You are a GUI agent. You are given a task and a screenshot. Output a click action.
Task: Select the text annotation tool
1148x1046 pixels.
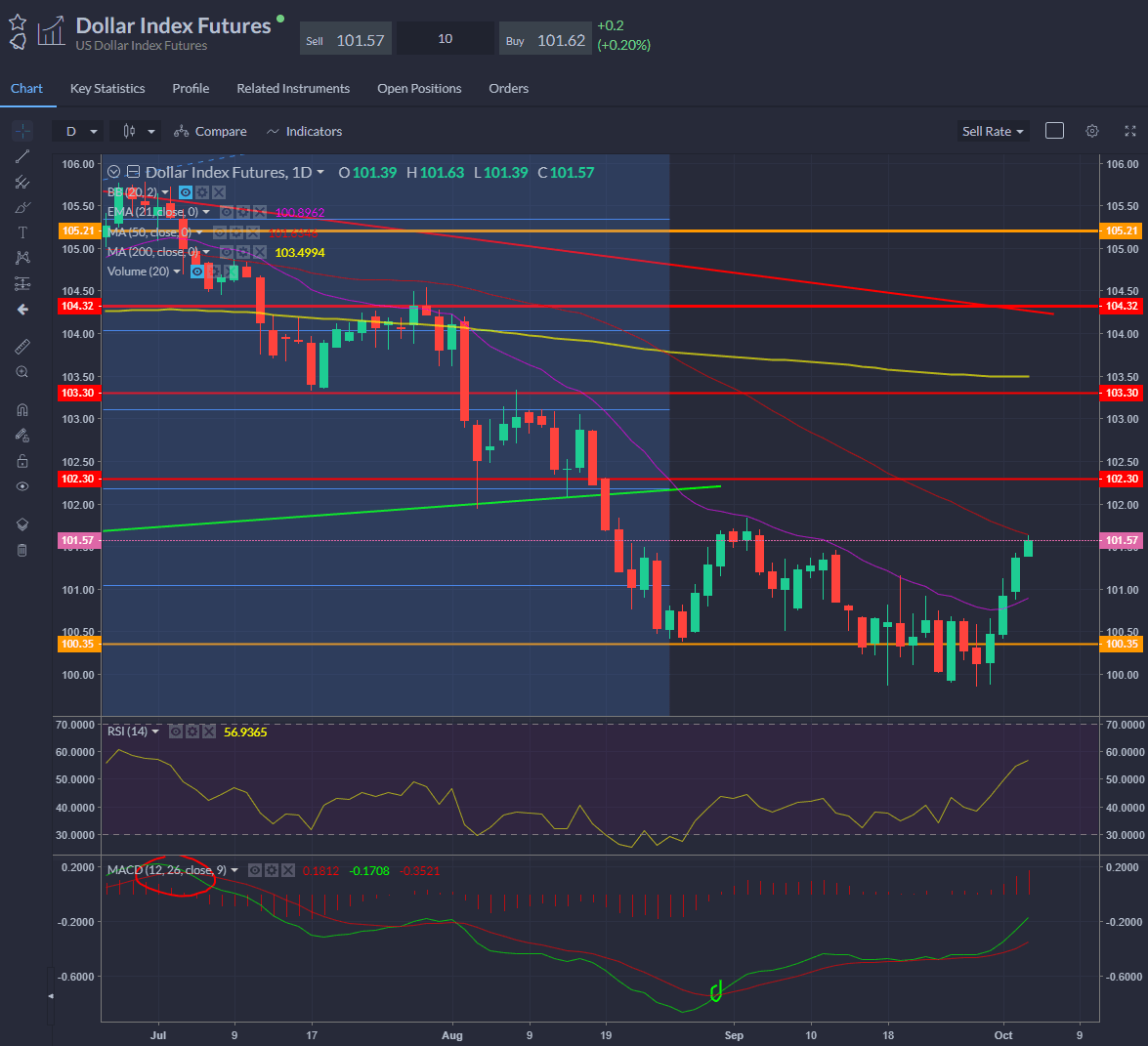click(x=22, y=232)
